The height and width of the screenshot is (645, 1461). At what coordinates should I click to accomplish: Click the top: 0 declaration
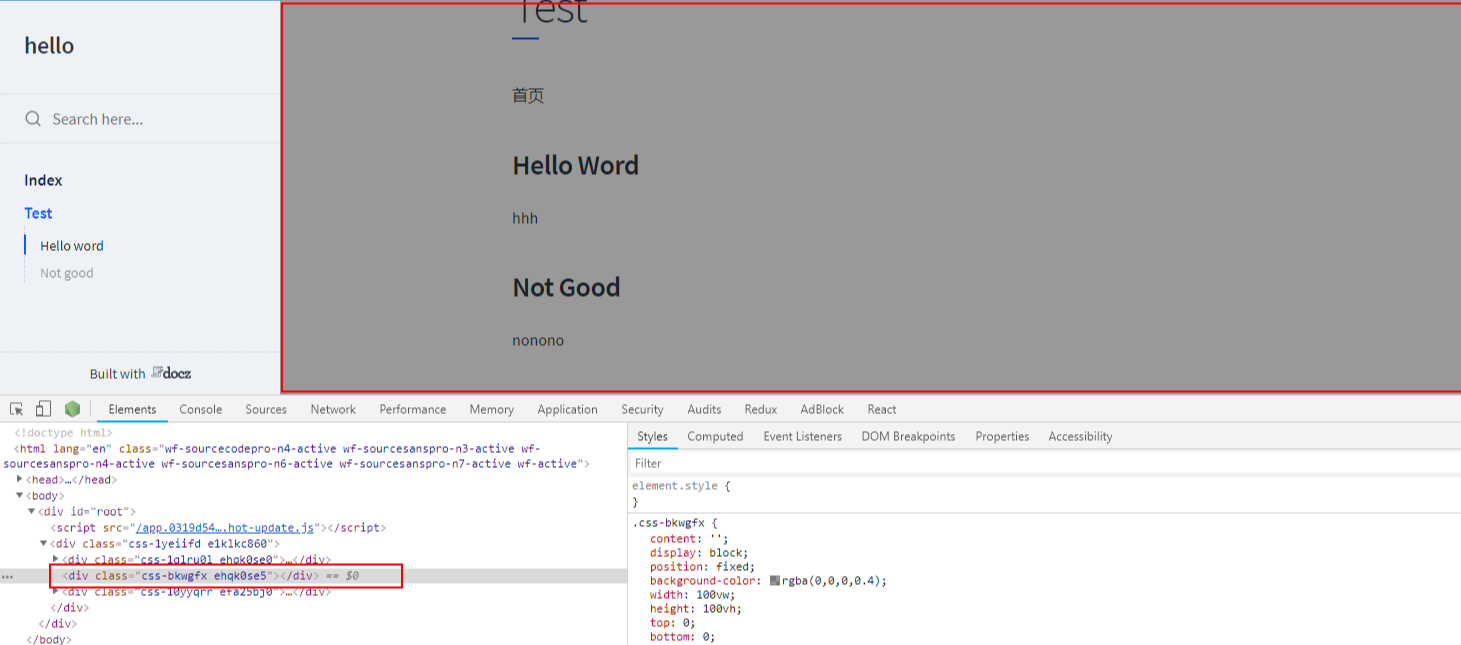pyautogui.click(x=672, y=623)
